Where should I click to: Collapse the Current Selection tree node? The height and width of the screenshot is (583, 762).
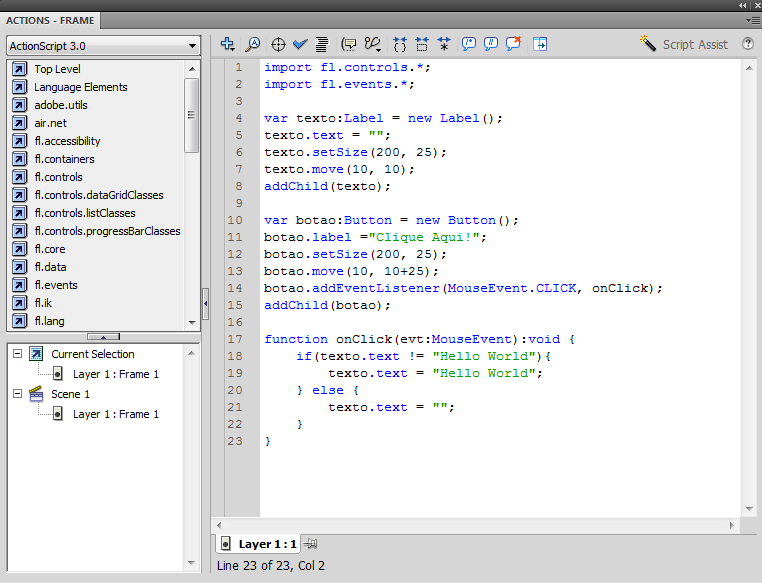[17, 354]
